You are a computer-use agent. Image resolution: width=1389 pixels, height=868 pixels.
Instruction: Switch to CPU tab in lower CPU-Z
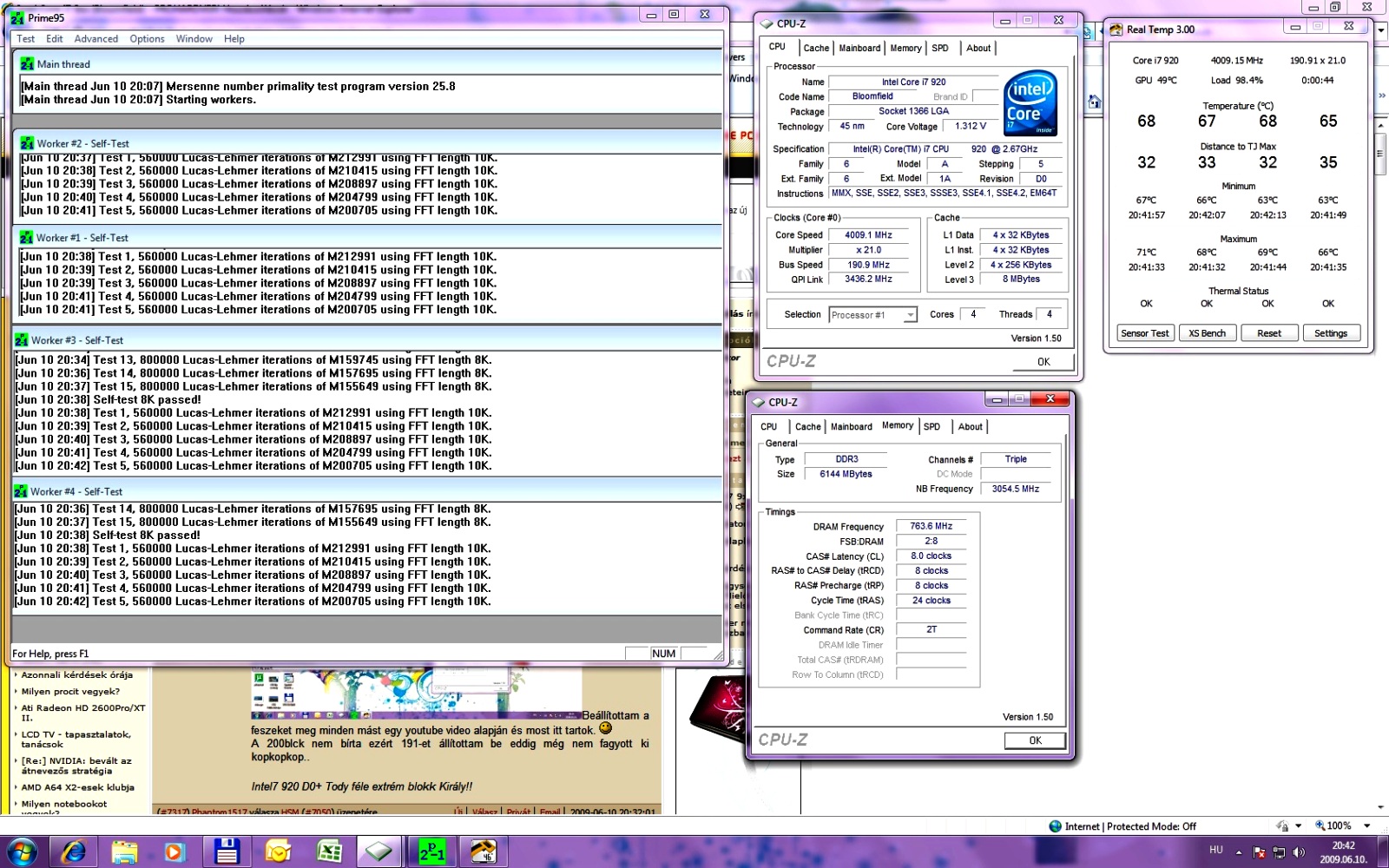click(x=769, y=427)
